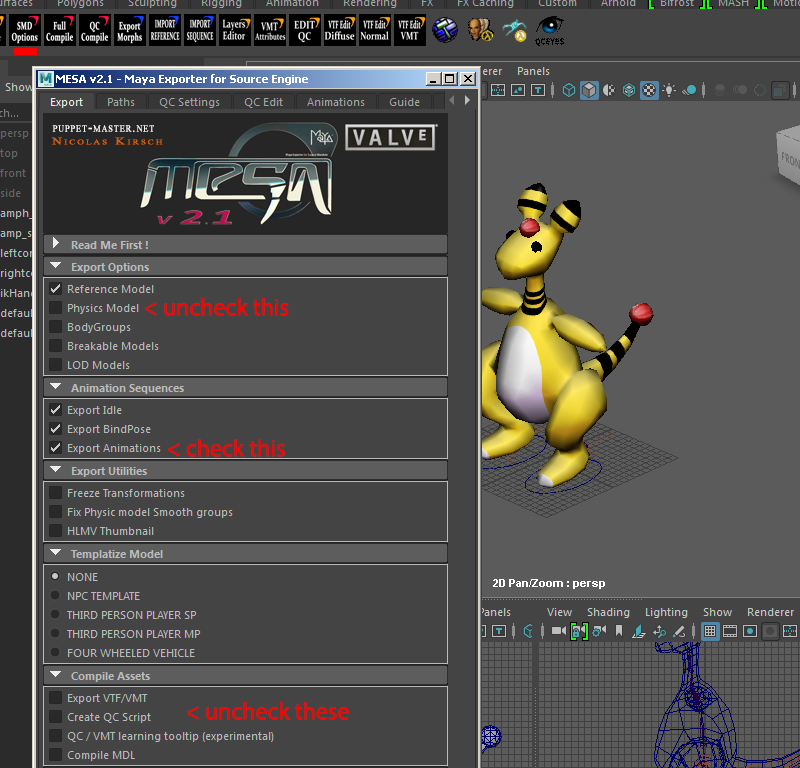Toggle use all lights bulb icon

[x=669, y=90]
